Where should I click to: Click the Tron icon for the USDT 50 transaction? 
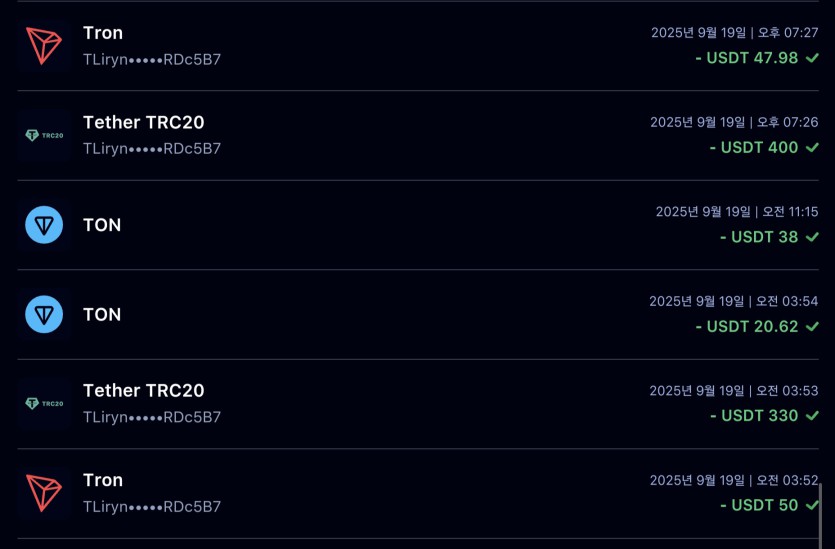pos(44,493)
